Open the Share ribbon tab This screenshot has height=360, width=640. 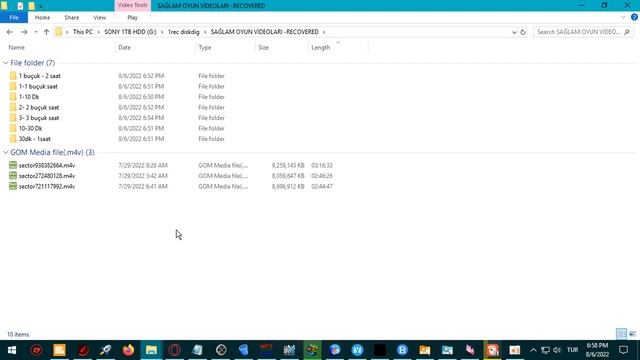pyautogui.click(x=71, y=18)
